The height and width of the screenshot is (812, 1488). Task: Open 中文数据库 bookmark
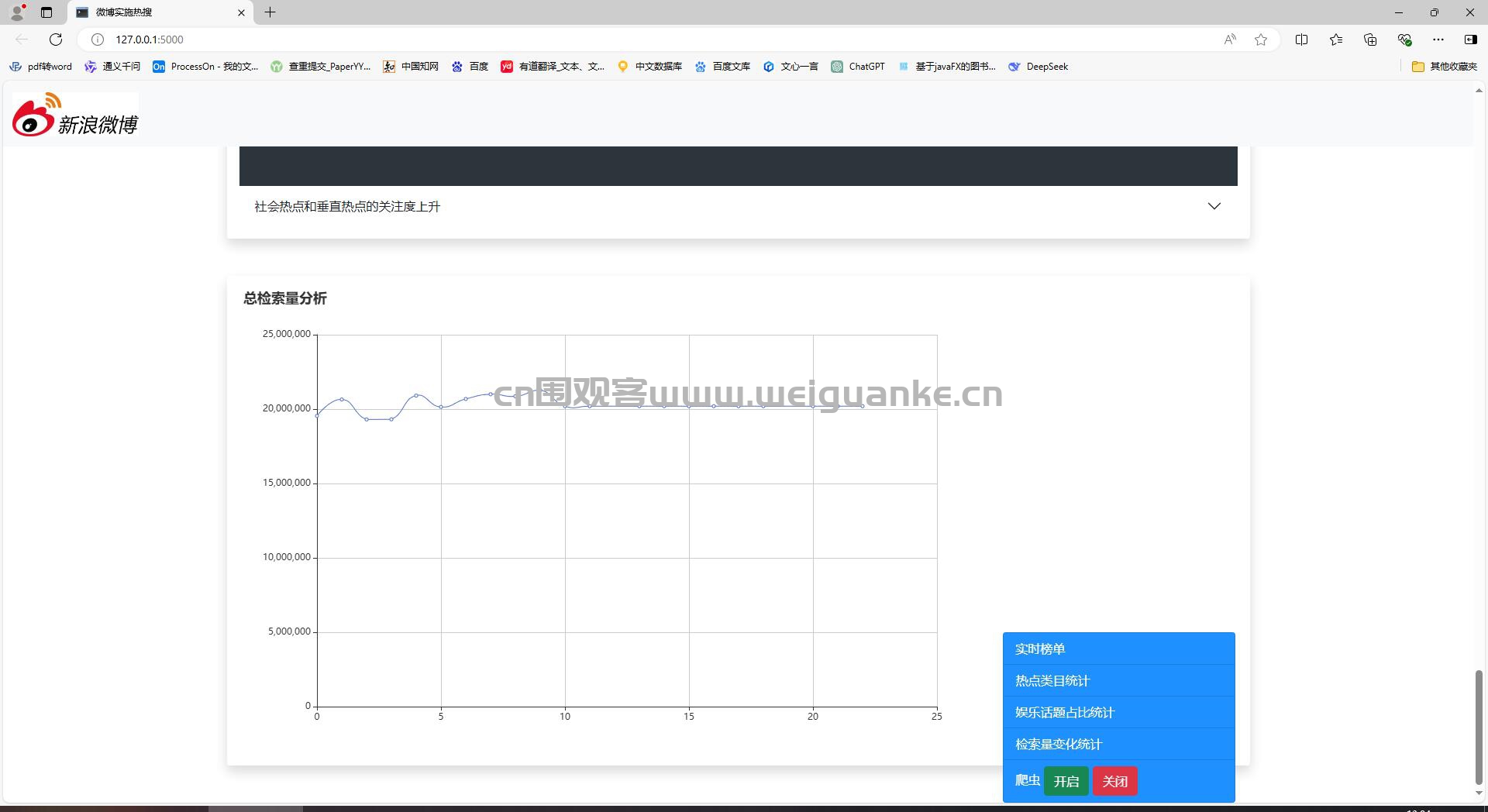649,67
